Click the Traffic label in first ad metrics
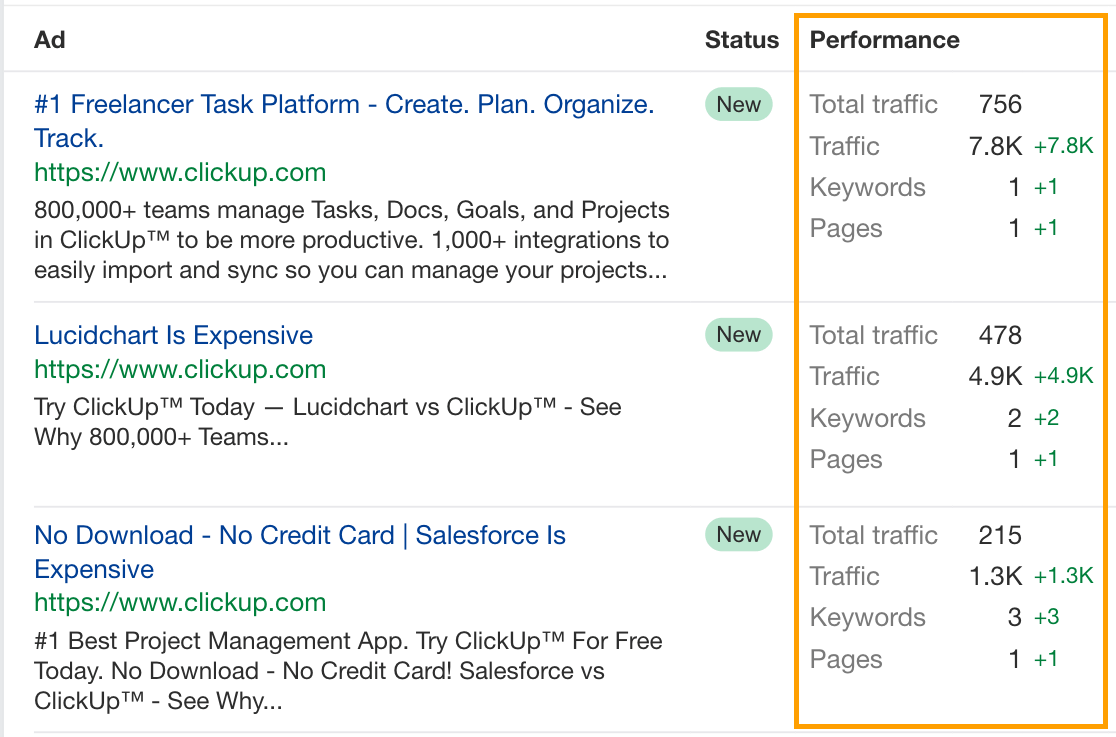The width and height of the screenshot is (1116, 737). (x=844, y=146)
